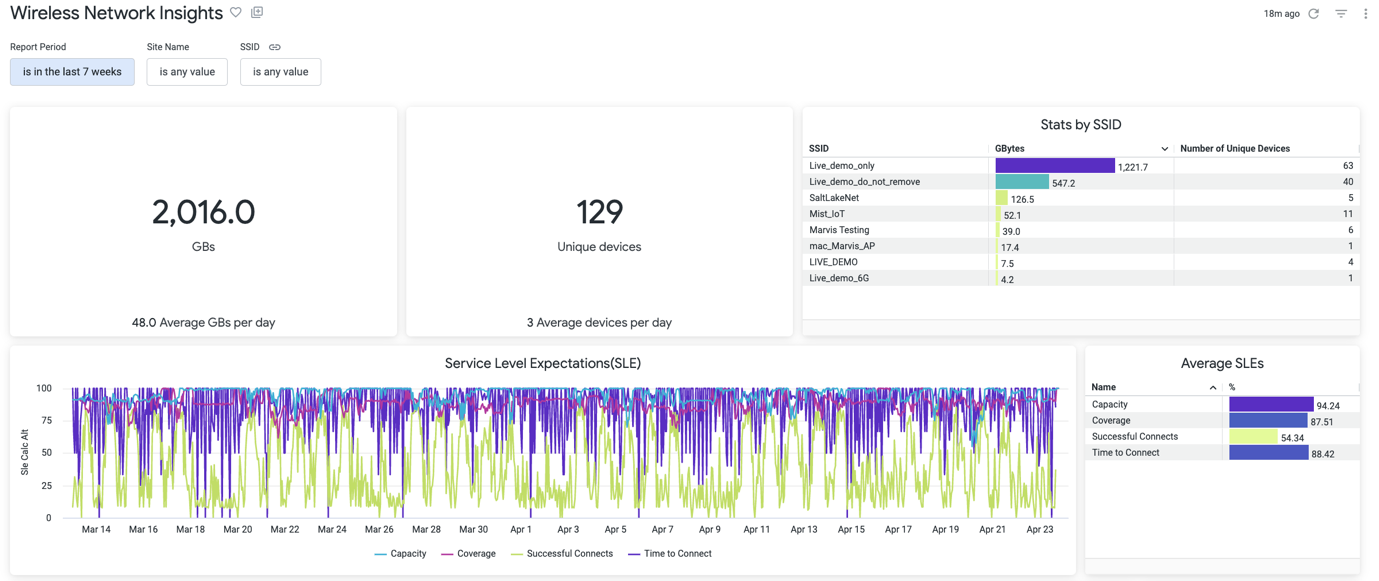Click the Name column sort caret

tap(1213, 388)
